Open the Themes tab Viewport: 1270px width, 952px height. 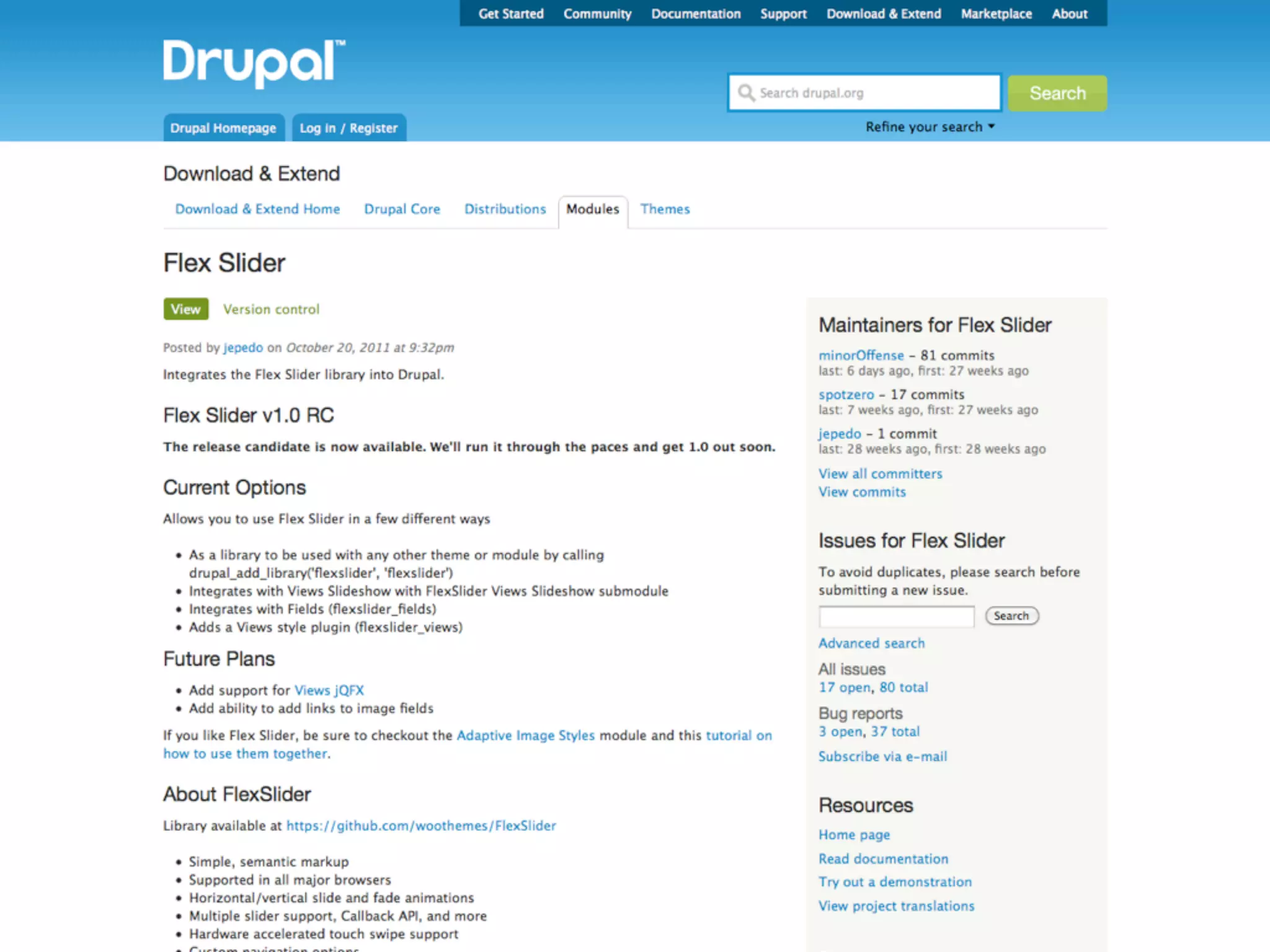click(x=665, y=209)
